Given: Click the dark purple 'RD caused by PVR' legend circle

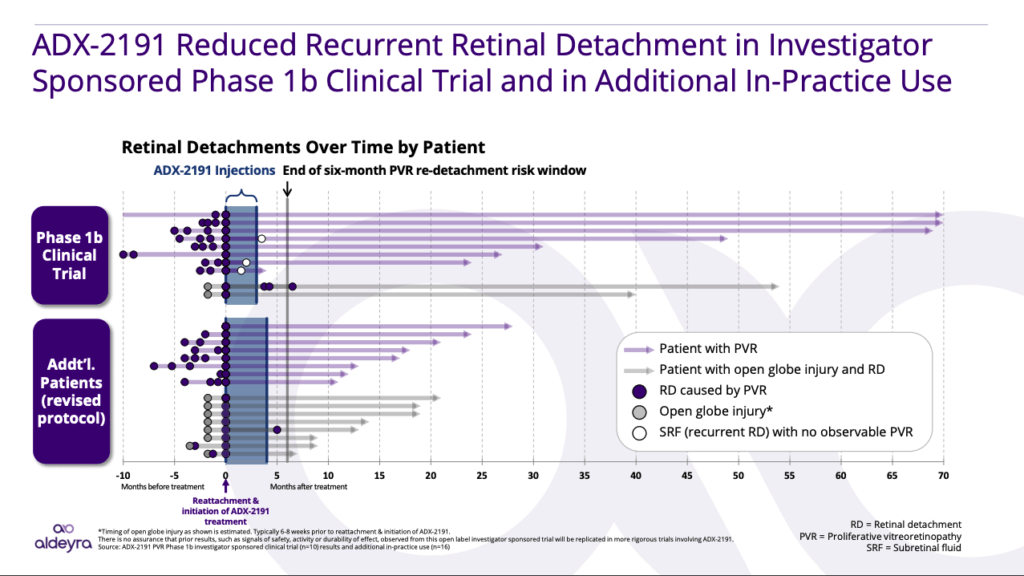Looking at the screenshot, I should [639, 391].
